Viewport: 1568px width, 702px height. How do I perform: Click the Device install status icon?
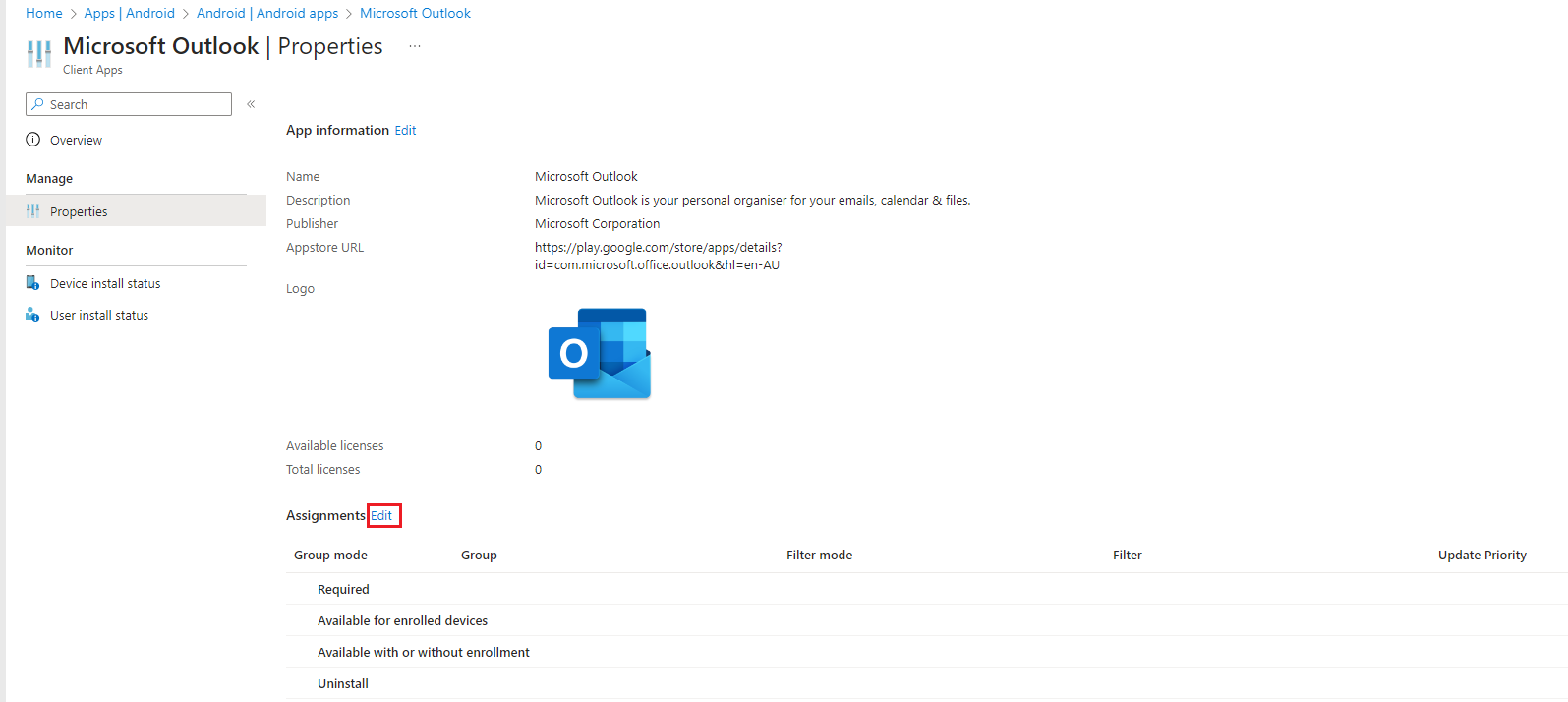(x=33, y=283)
